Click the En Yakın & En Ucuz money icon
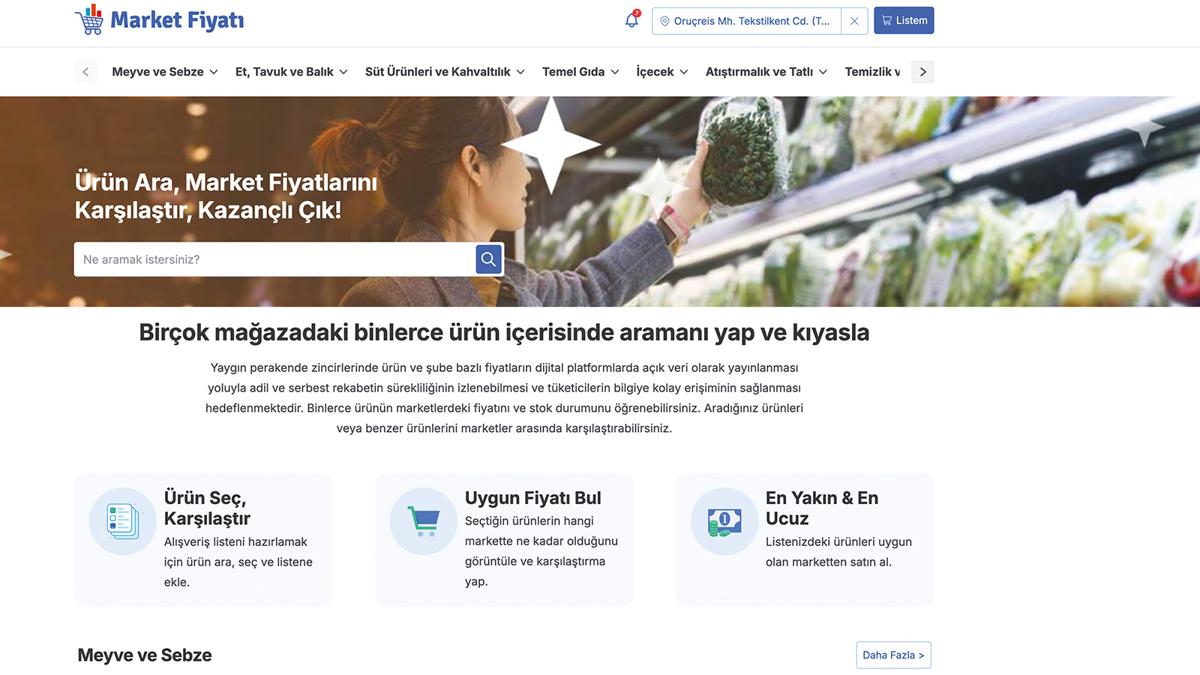The image size is (1200, 675). pos(724,521)
